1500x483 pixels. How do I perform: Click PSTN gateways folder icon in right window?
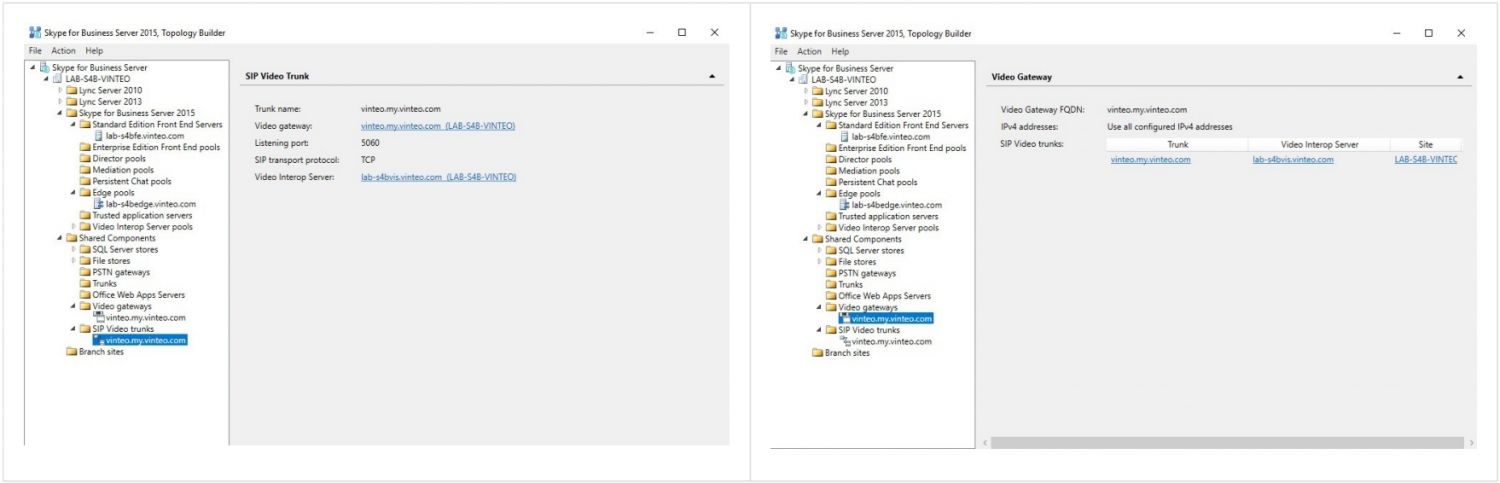pyautogui.click(x=831, y=273)
